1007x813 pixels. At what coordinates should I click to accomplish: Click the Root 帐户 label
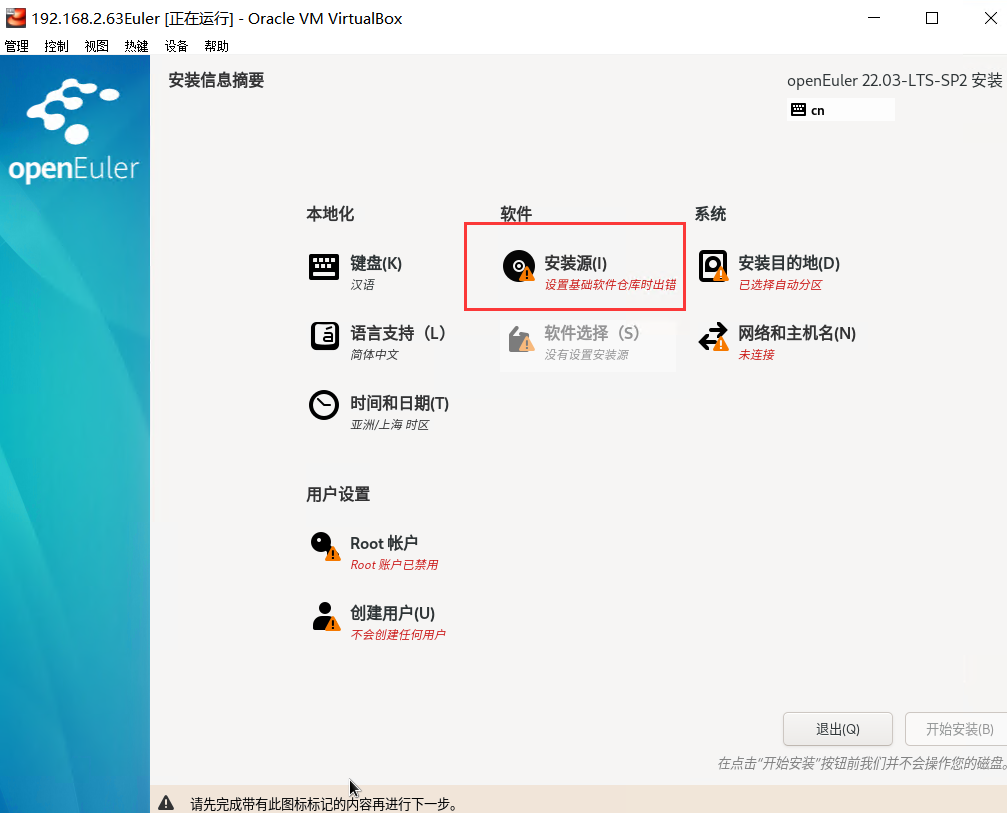click(x=384, y=543)
